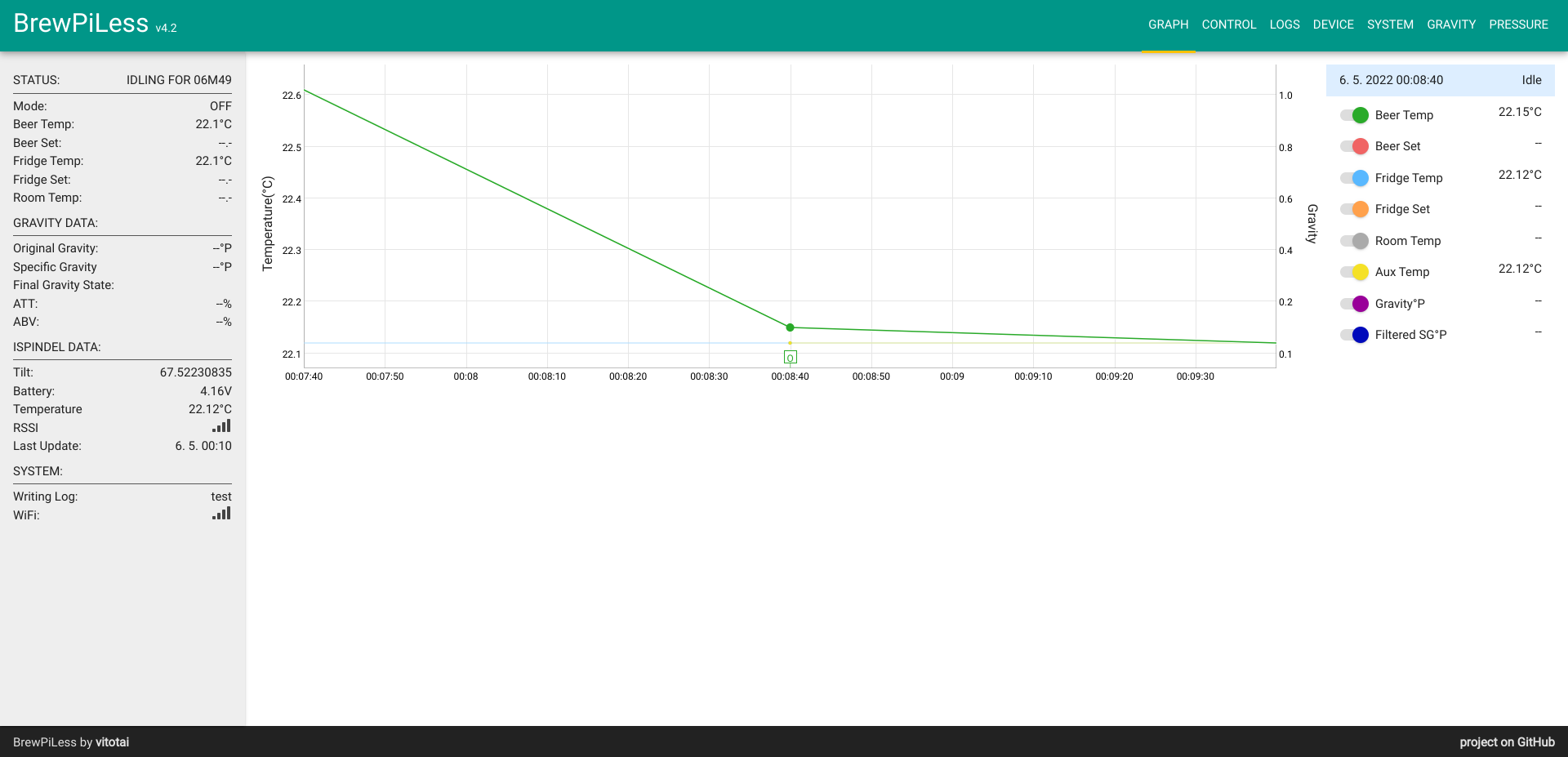Click the status IDLING FOR 06M49
The width and height of the screenshot is (1568, 757).
[179, 80]
